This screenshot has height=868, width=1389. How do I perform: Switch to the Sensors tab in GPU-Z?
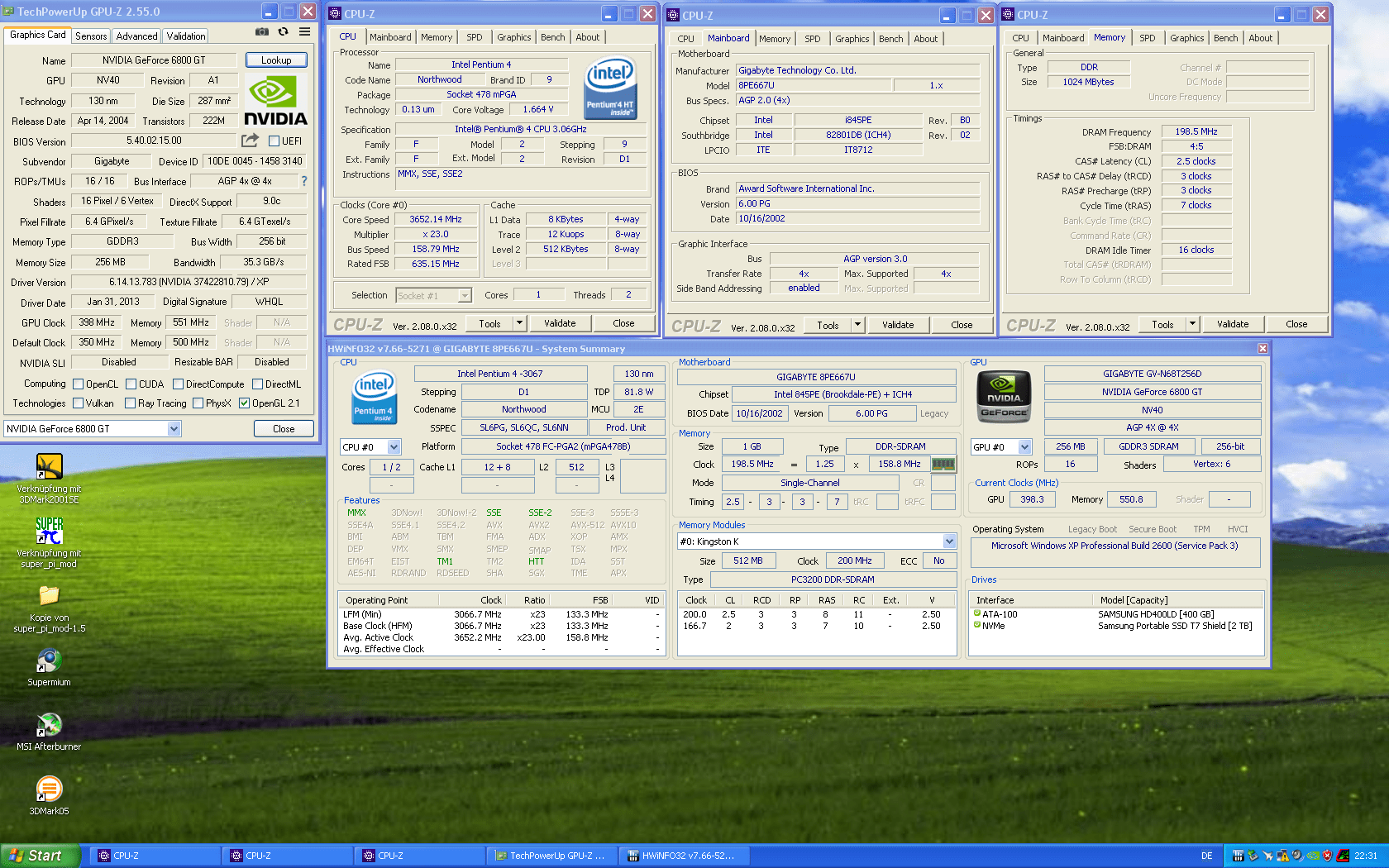click(91, 36)
